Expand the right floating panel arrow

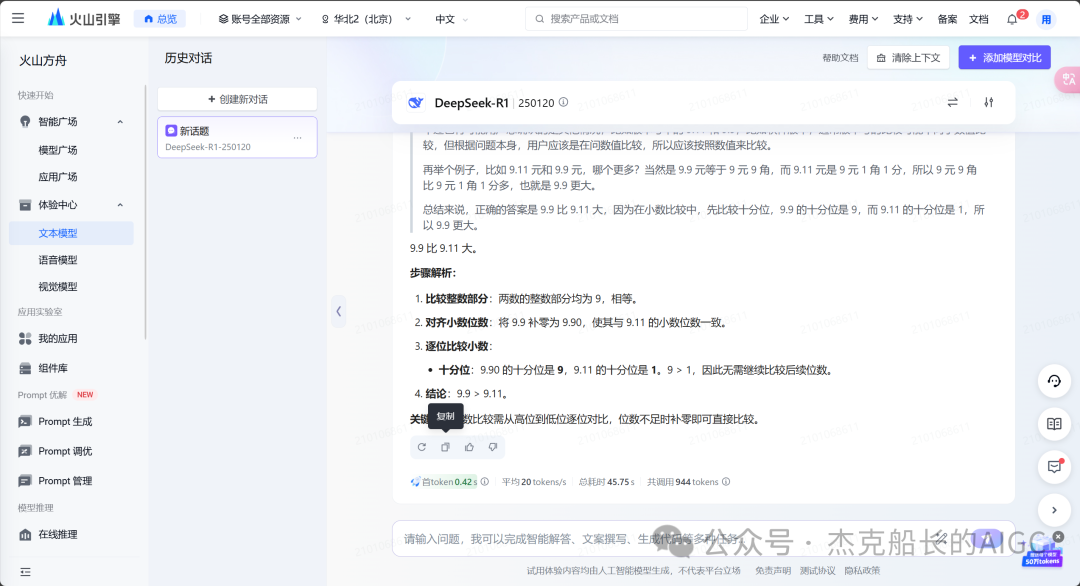(1055, 510)
